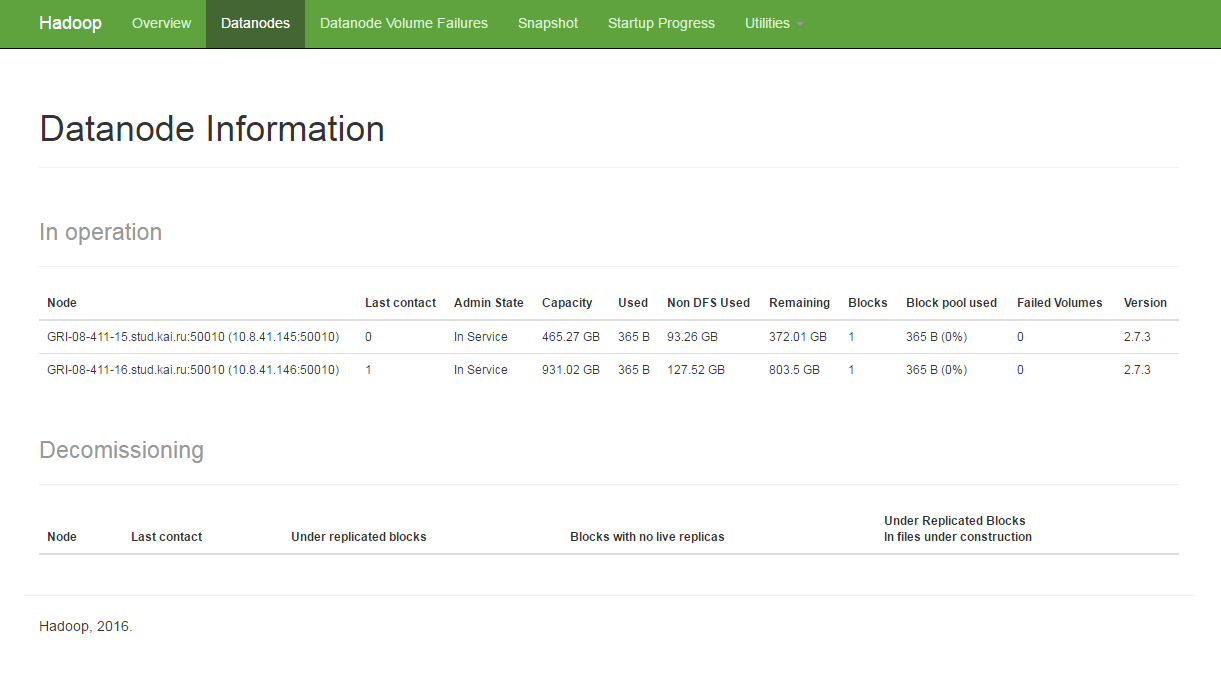Click the Under replicated blocks header
Viewport: 1221px width, 697px height.
click(359, 537)
